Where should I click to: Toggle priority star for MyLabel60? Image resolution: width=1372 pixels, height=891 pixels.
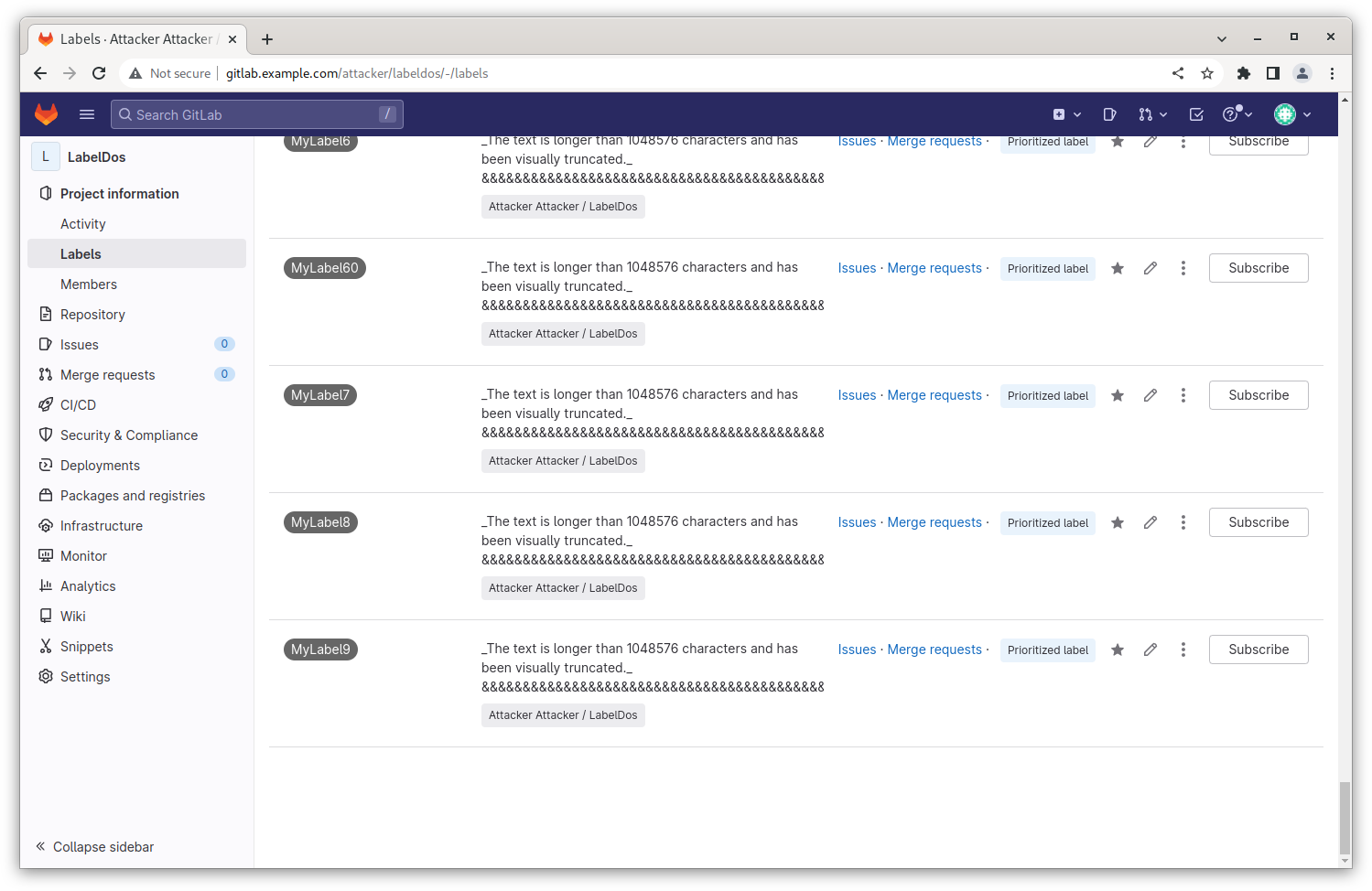pyautogui.click(x=1118, y=268)
